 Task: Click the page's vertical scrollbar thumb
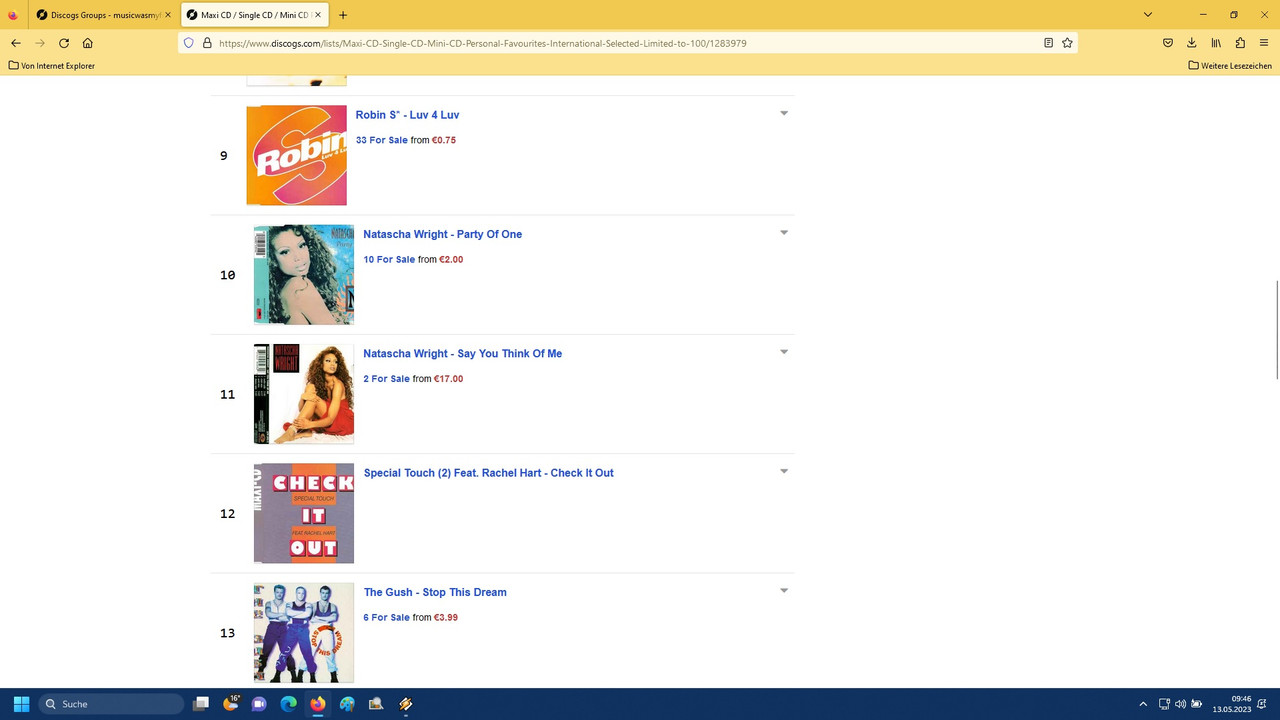pos(1276,330)
